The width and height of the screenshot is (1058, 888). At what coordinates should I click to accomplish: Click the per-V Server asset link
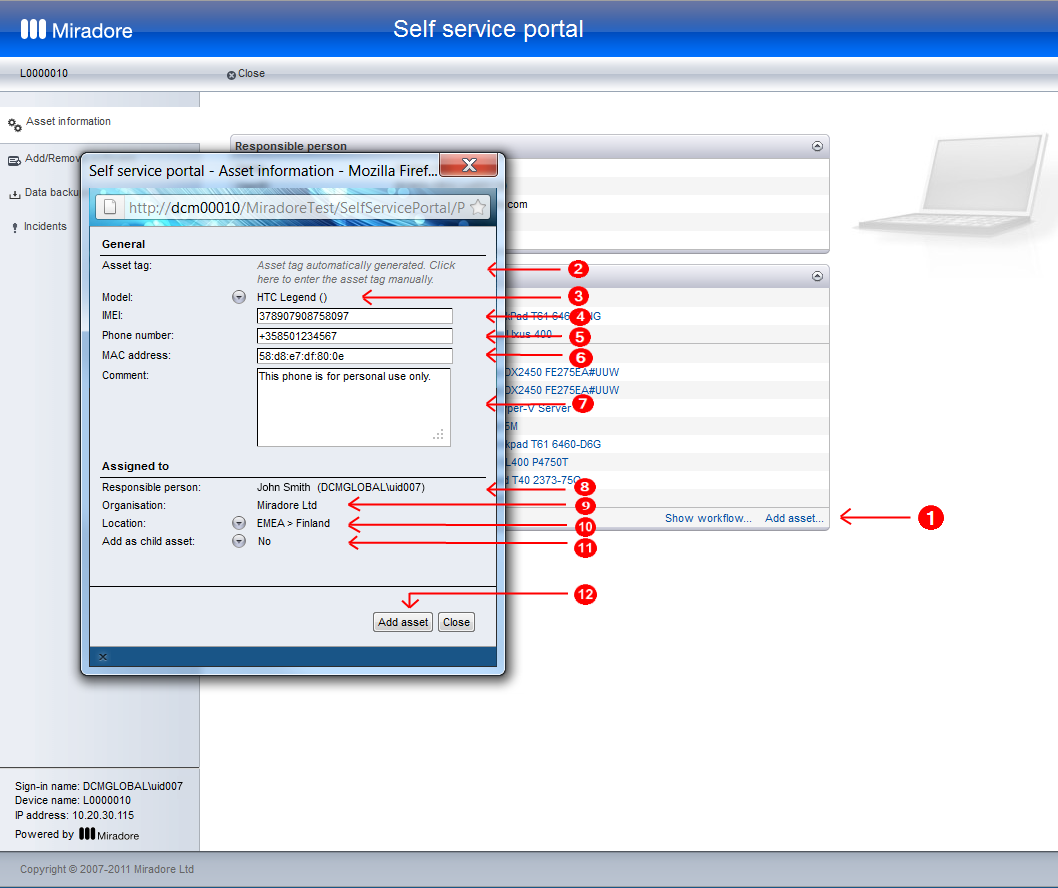[x=538, y=408]
